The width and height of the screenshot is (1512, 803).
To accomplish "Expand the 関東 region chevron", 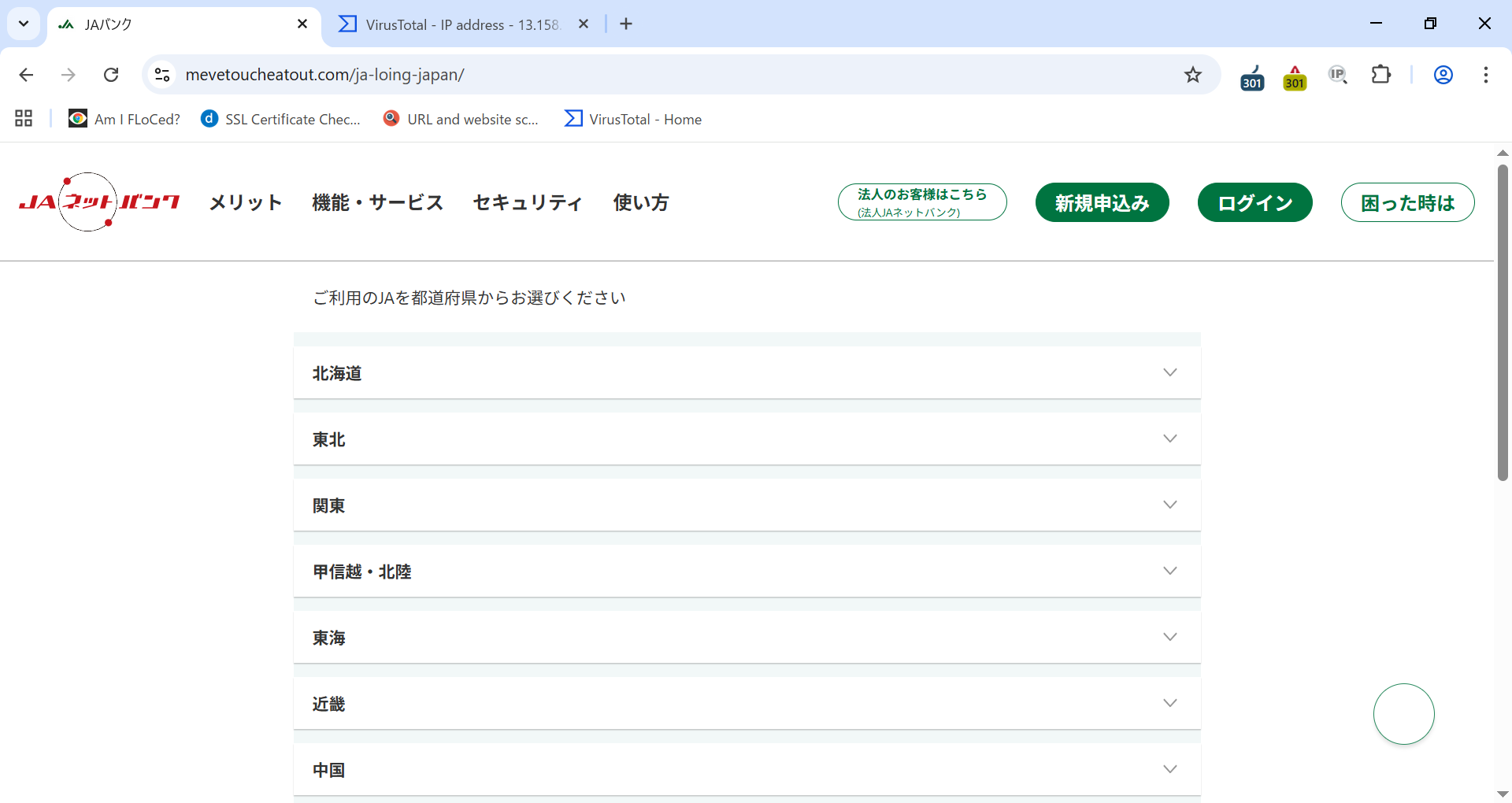I will [x=1170, y=505].
